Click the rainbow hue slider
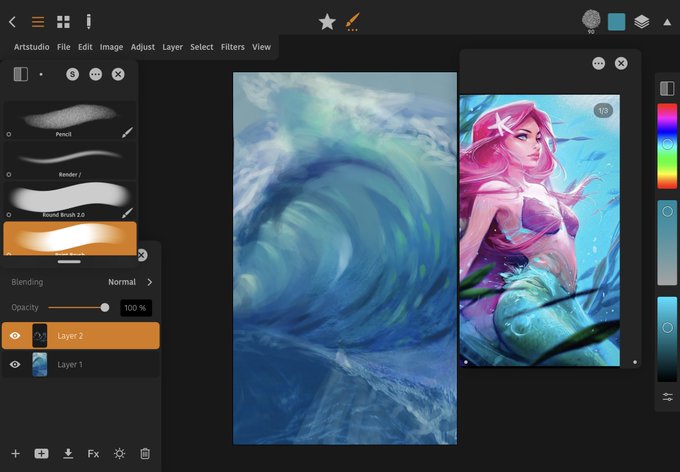This screenshot has width=680, height=472. 667,146
